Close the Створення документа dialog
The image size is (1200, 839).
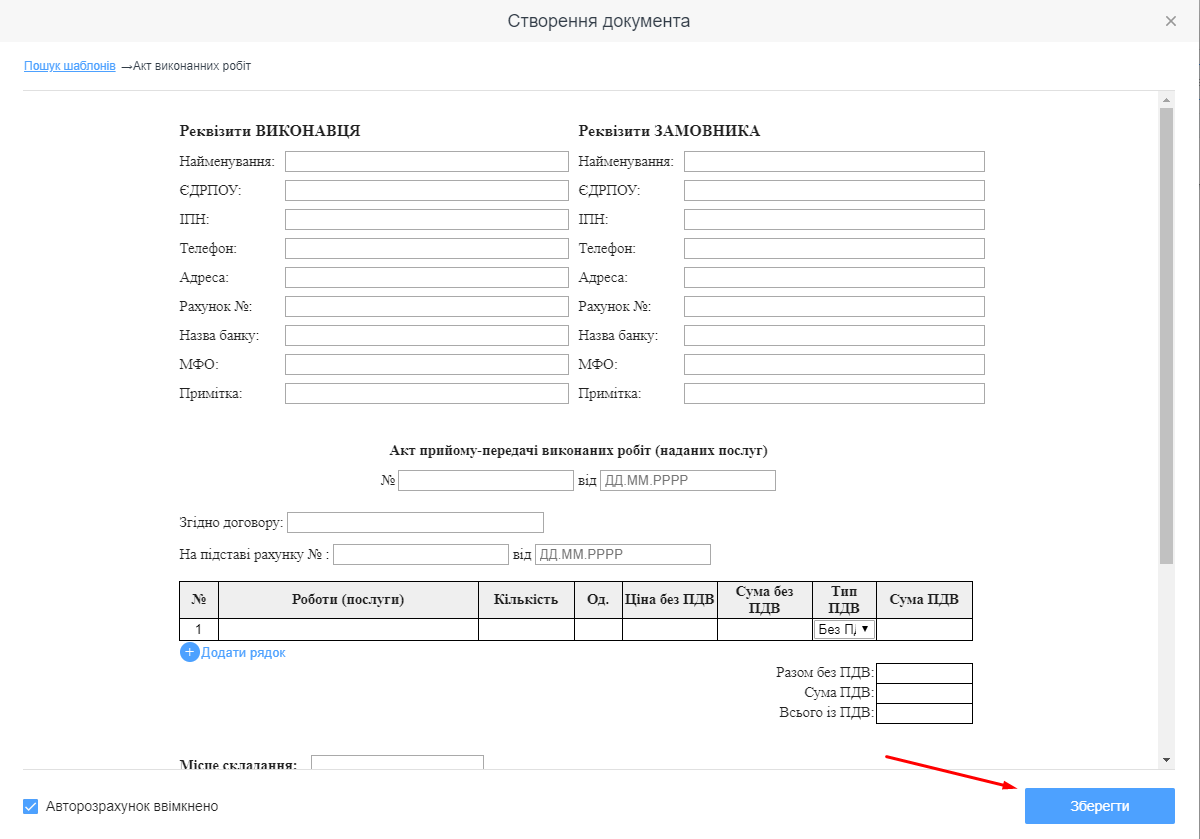(1171, 21)
